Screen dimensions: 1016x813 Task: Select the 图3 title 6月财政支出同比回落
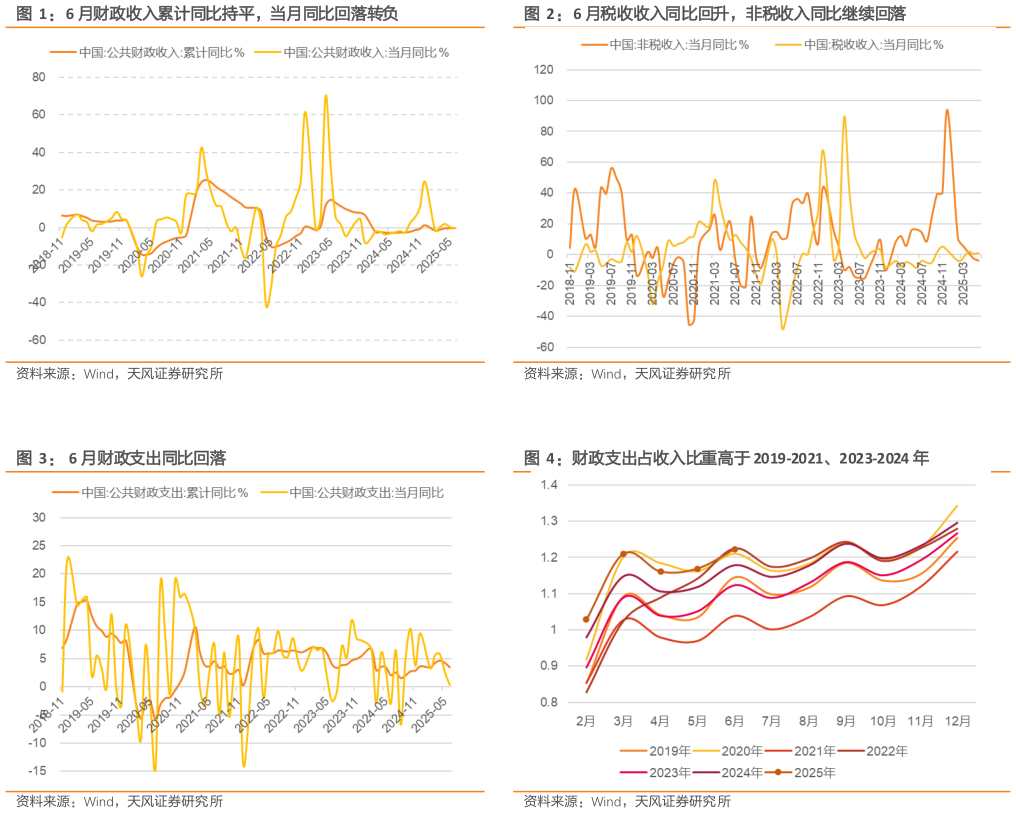click(x=121, y=458)
